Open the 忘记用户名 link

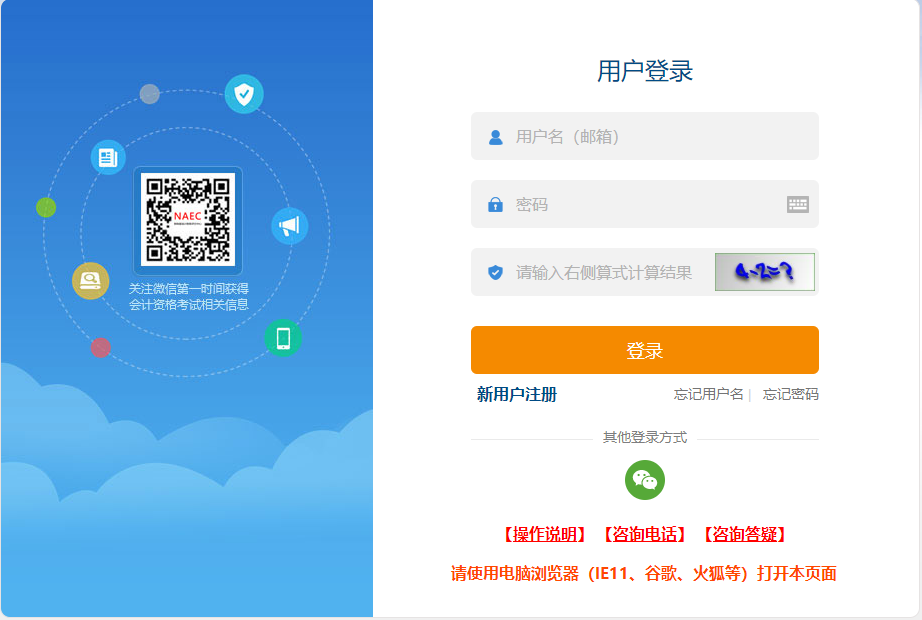[x=709, y=394]
